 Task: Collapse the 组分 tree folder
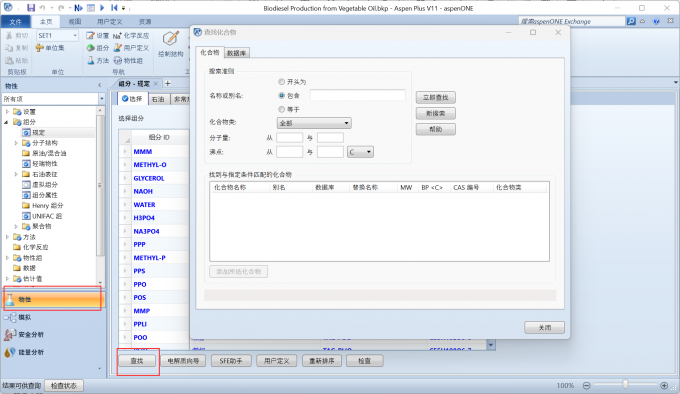point(7,122)
